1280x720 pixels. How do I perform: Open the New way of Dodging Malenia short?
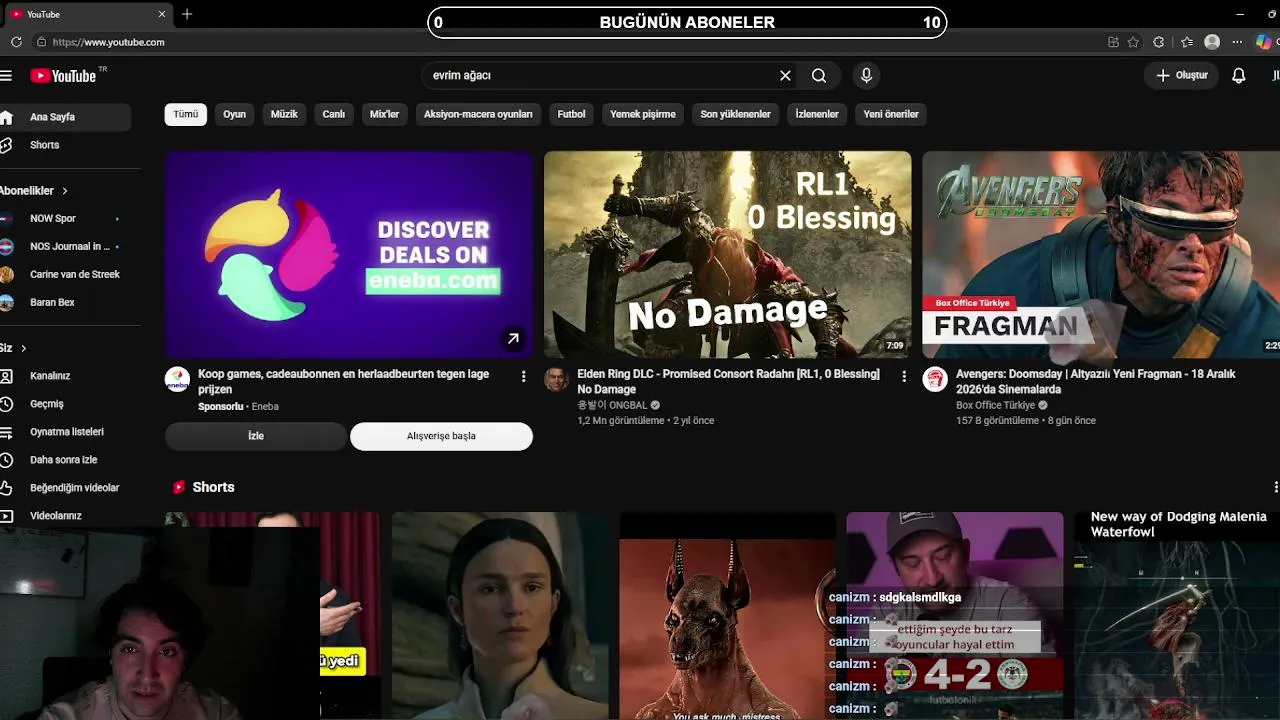pos(1177,616)
